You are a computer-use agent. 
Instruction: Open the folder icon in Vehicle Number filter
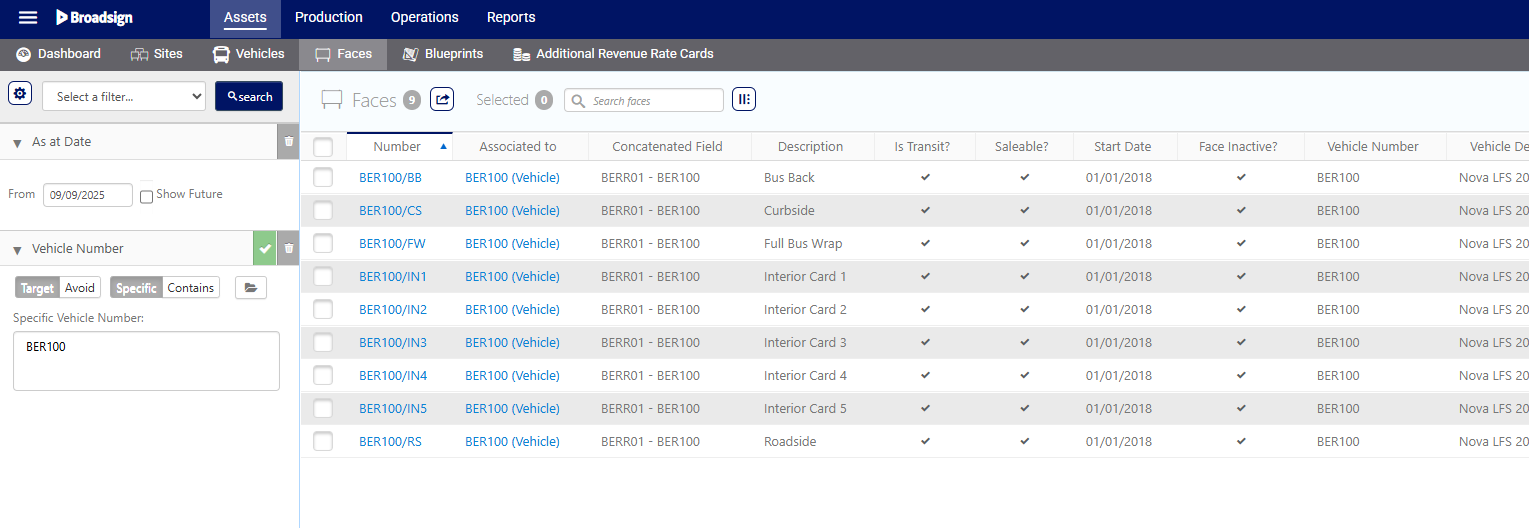[x=250, y=288]
